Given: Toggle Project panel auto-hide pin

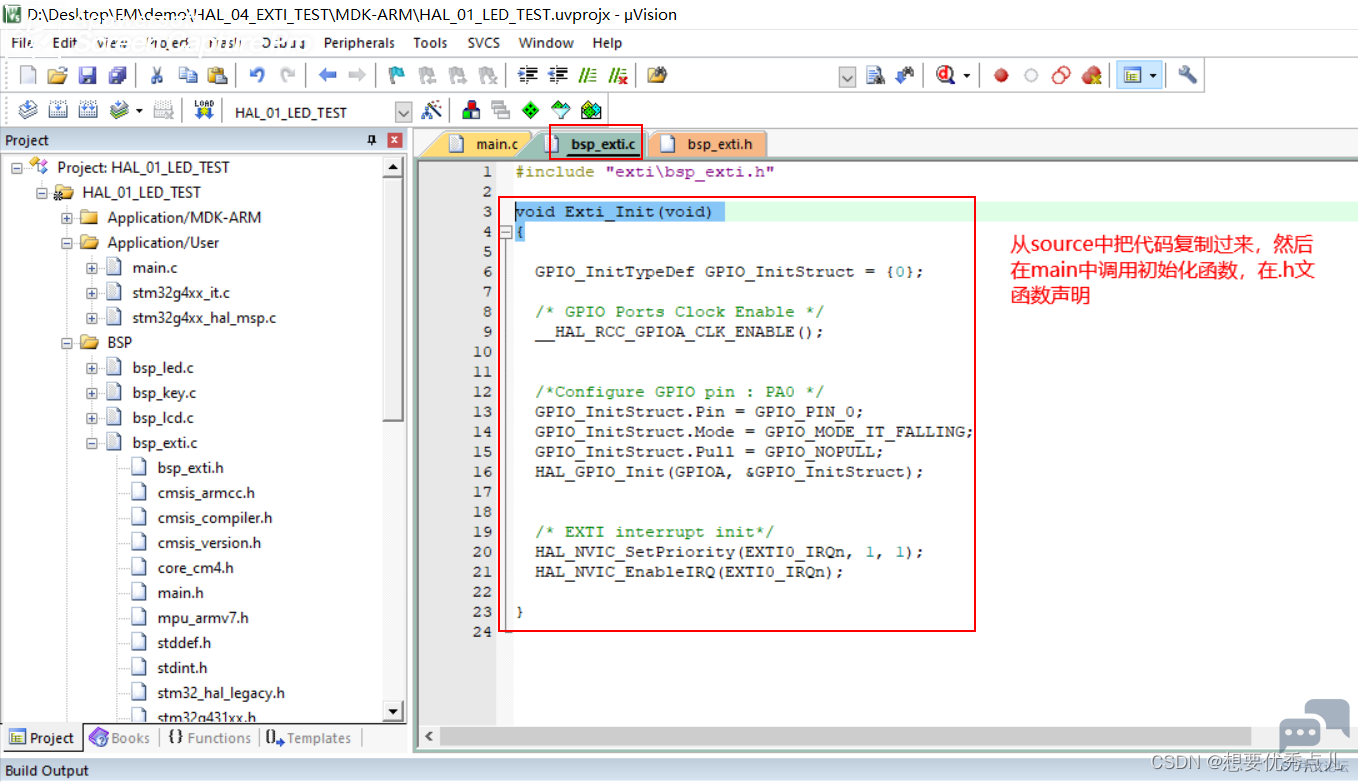Looking at the screenshot, I should pos(373,140).
